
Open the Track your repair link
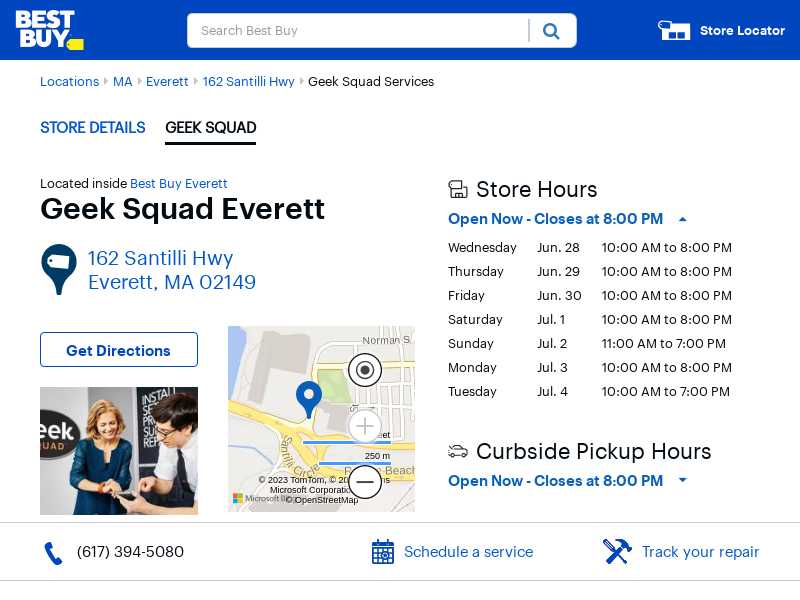701,552
